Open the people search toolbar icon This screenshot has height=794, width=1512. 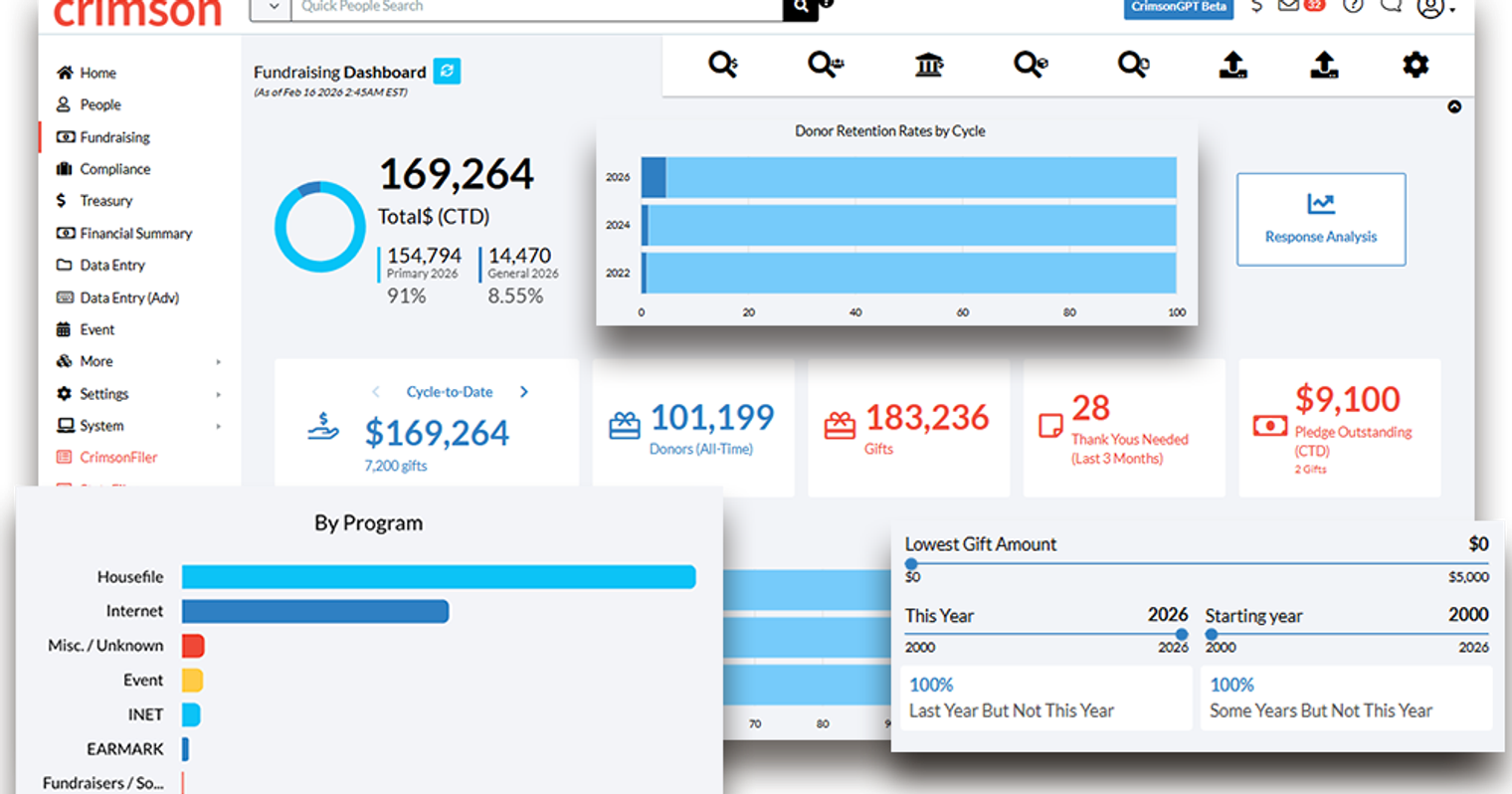826,65
